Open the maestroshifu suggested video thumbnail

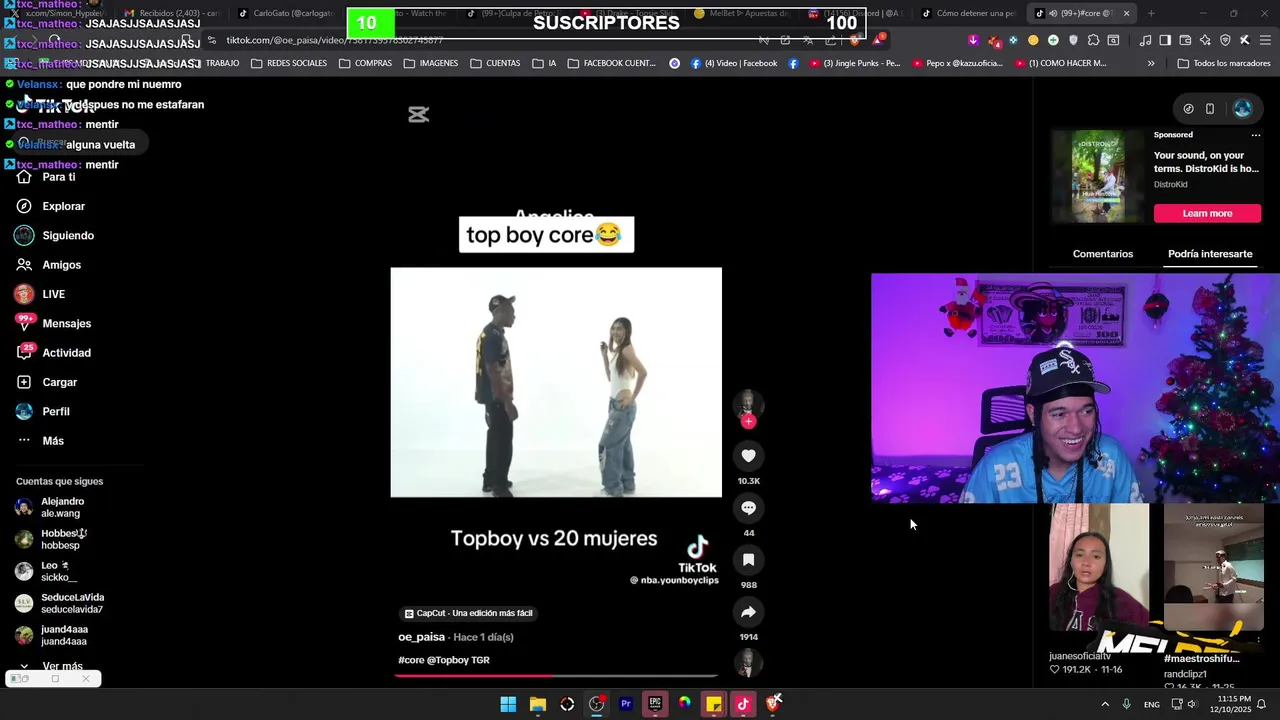(x=1213, y=567)
